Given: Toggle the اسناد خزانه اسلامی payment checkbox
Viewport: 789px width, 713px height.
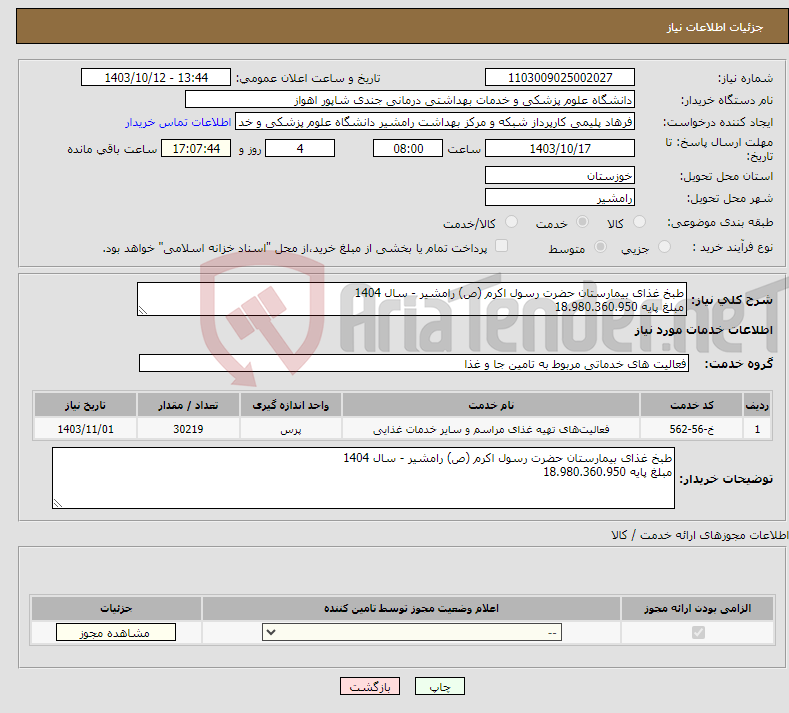Looking at the screenshot, I should coord(501,246).
